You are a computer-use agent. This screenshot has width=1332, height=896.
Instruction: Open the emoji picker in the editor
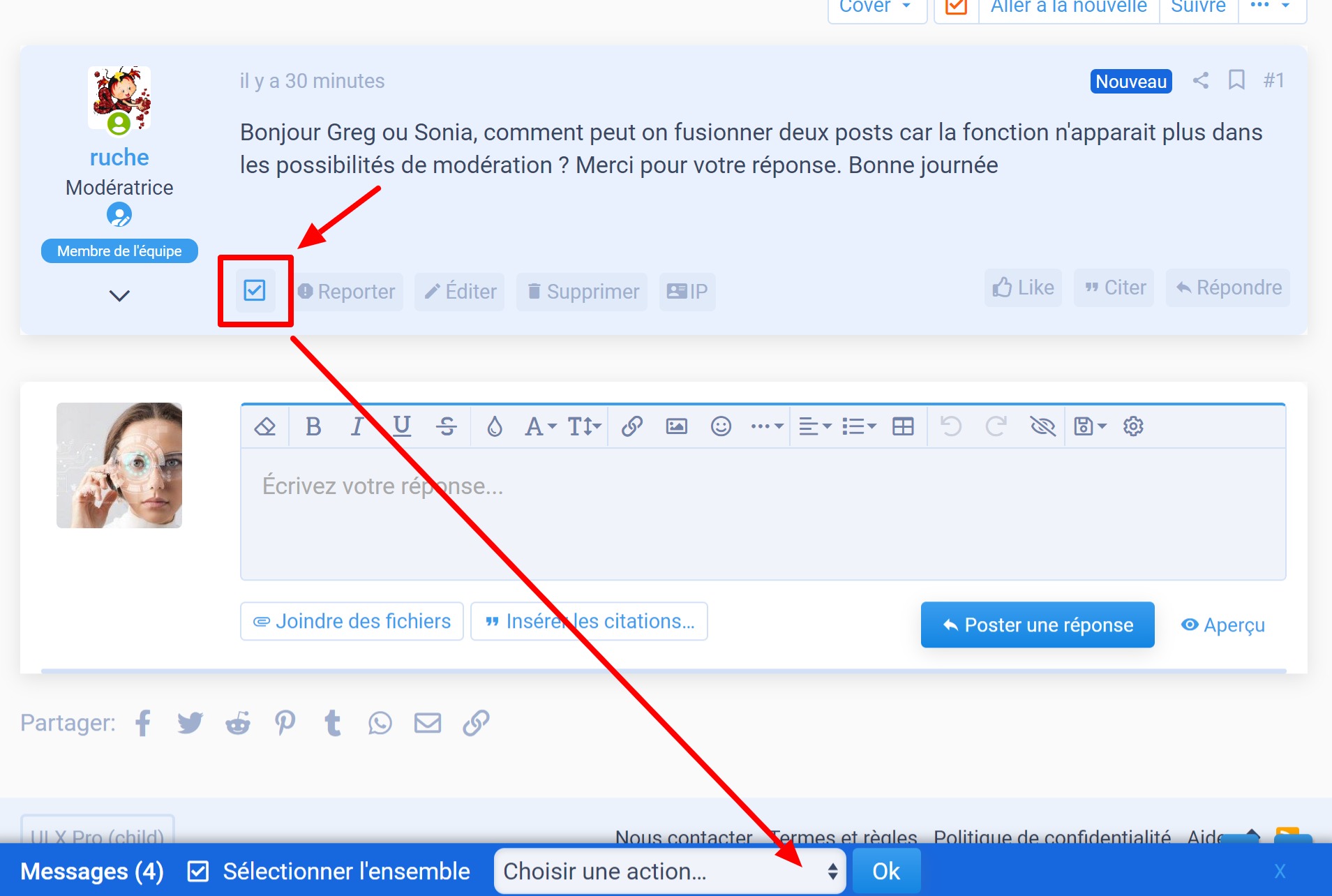pos(721,426)
